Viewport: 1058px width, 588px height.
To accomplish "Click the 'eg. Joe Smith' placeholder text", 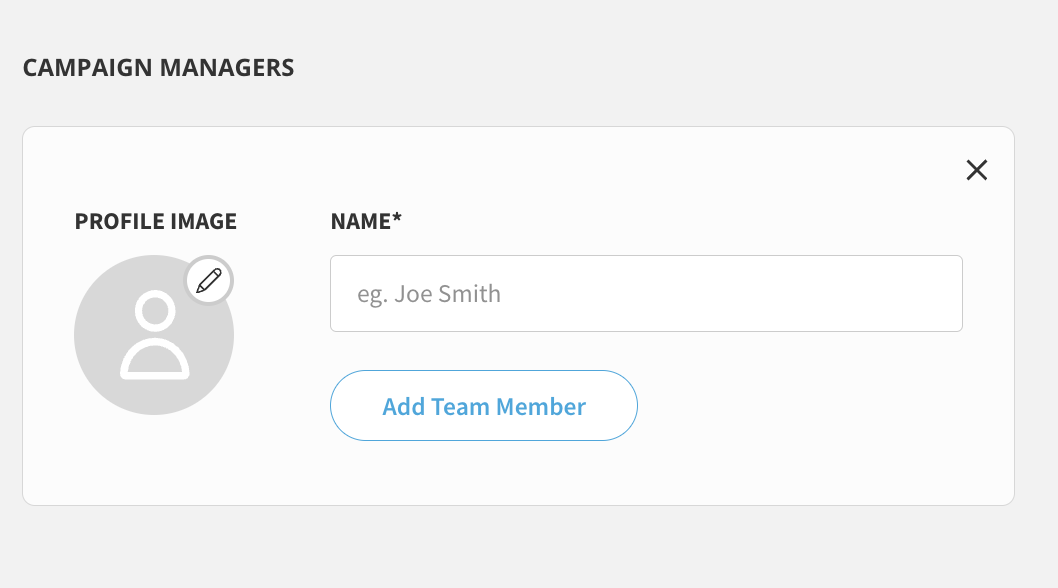I will [429, 294].
